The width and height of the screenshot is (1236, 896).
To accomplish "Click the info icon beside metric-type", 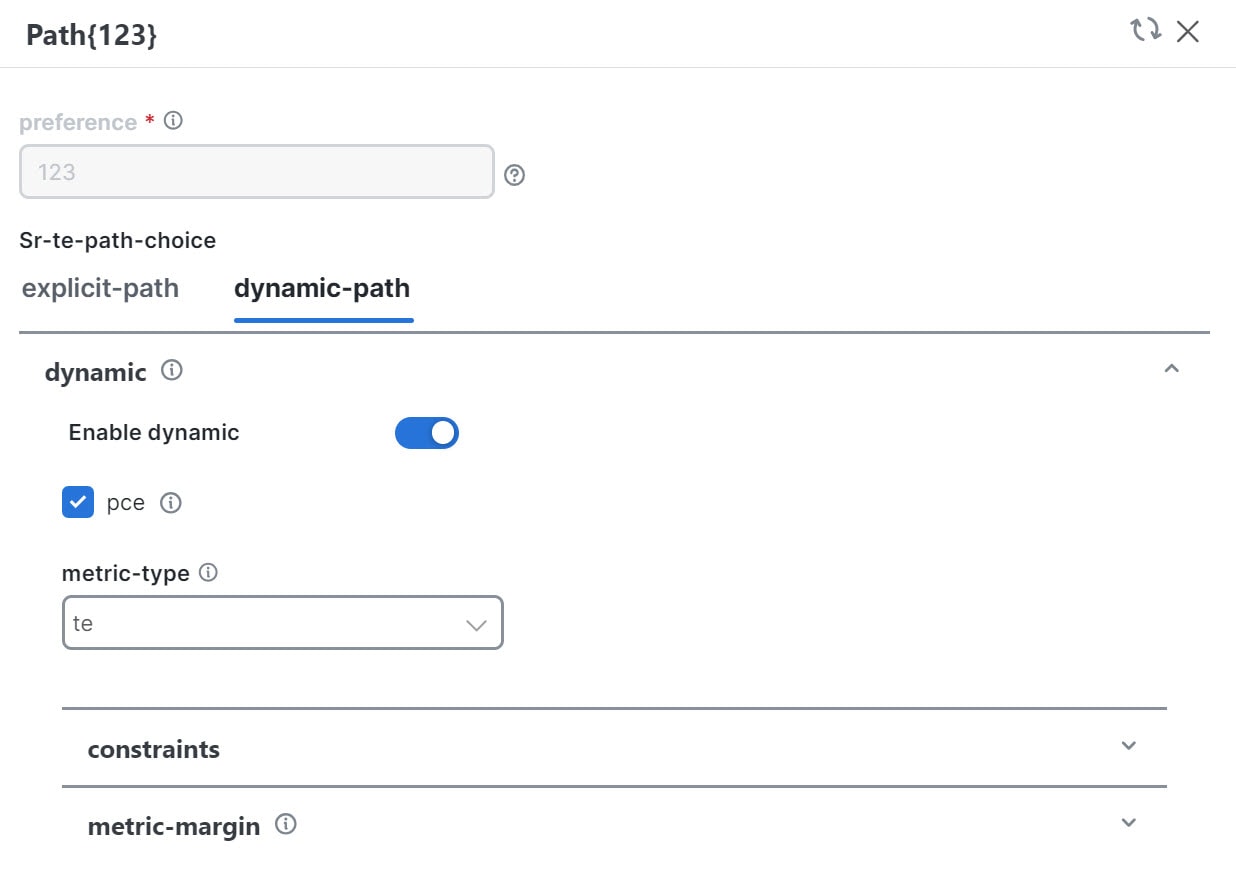I will coord(207,572).
